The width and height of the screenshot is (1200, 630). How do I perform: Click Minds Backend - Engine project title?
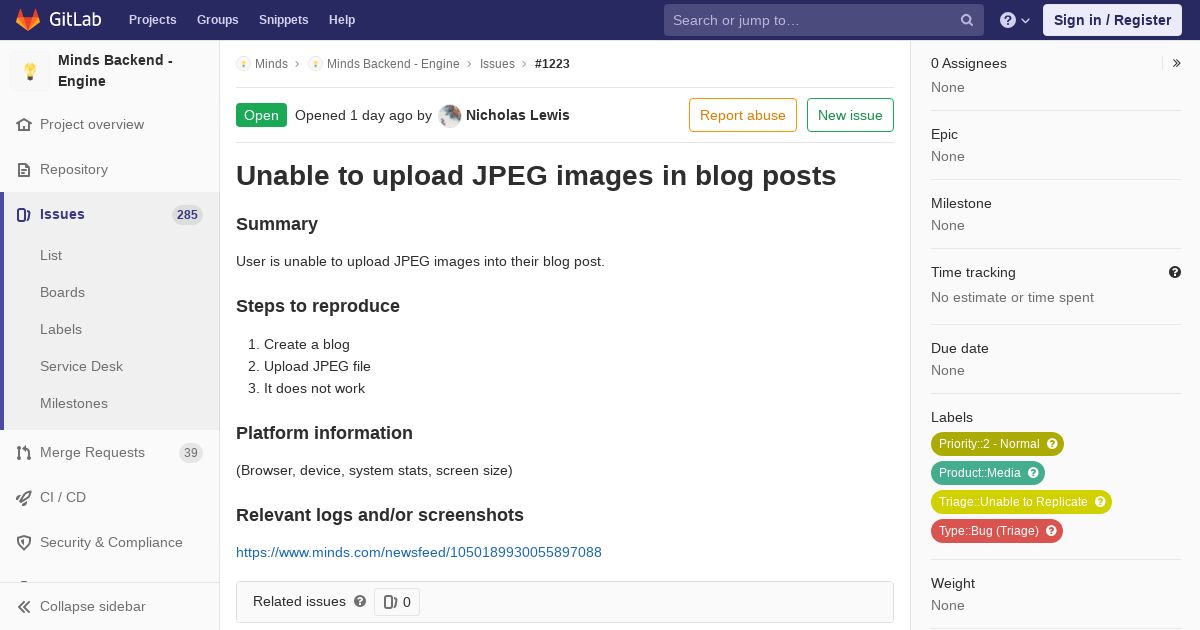coord(115,71)
